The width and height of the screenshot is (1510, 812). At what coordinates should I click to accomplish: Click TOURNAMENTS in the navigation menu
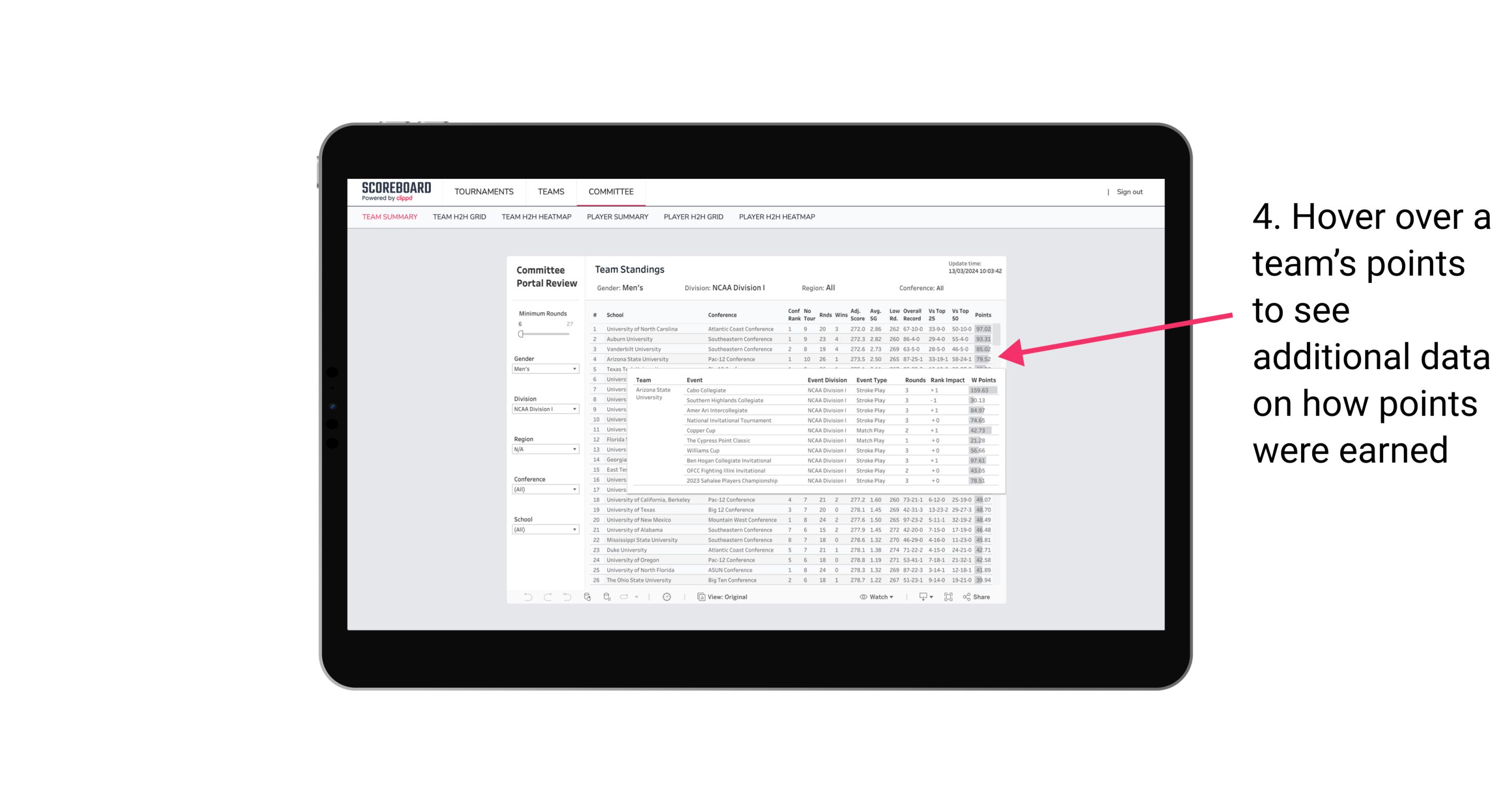click(x=484, y=191)
